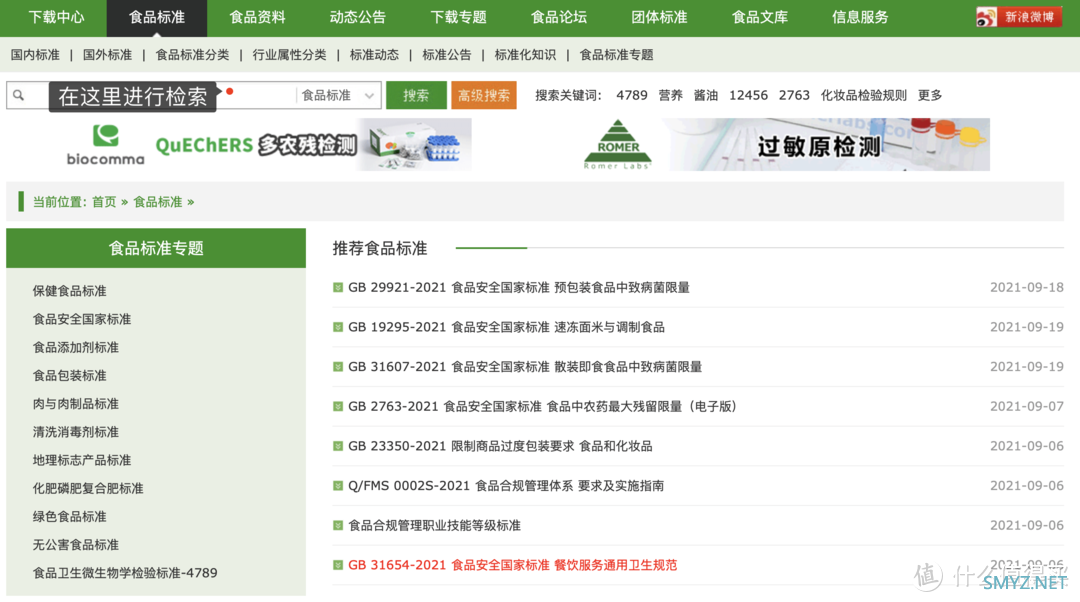Viewport: 1080px width, 602px height.
Task: Open 标准化知识 link
Action: coord(525,55)
